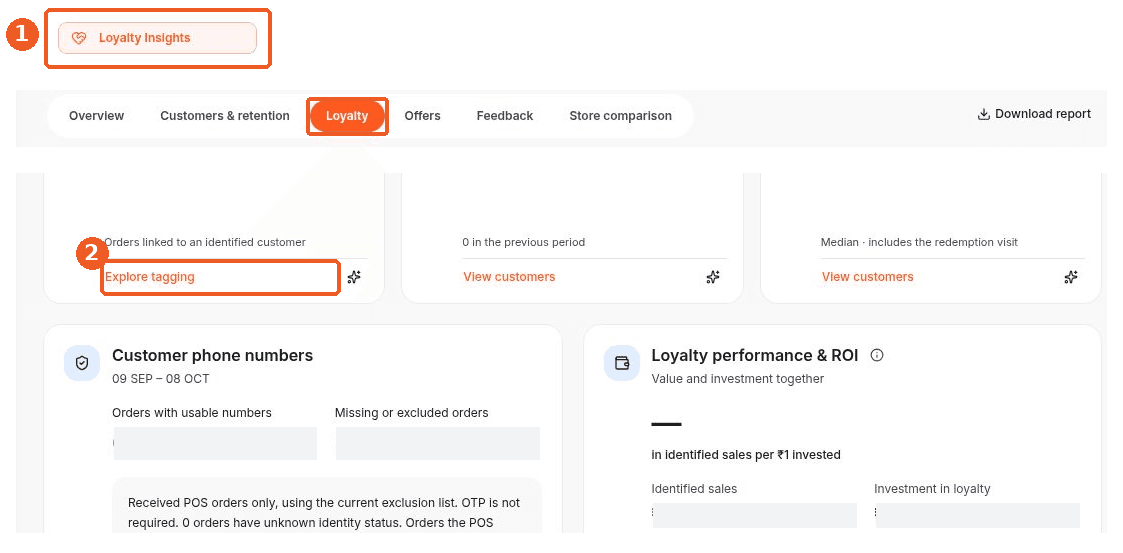
Task: Open the Customers & retention tab
Action: 225,115
